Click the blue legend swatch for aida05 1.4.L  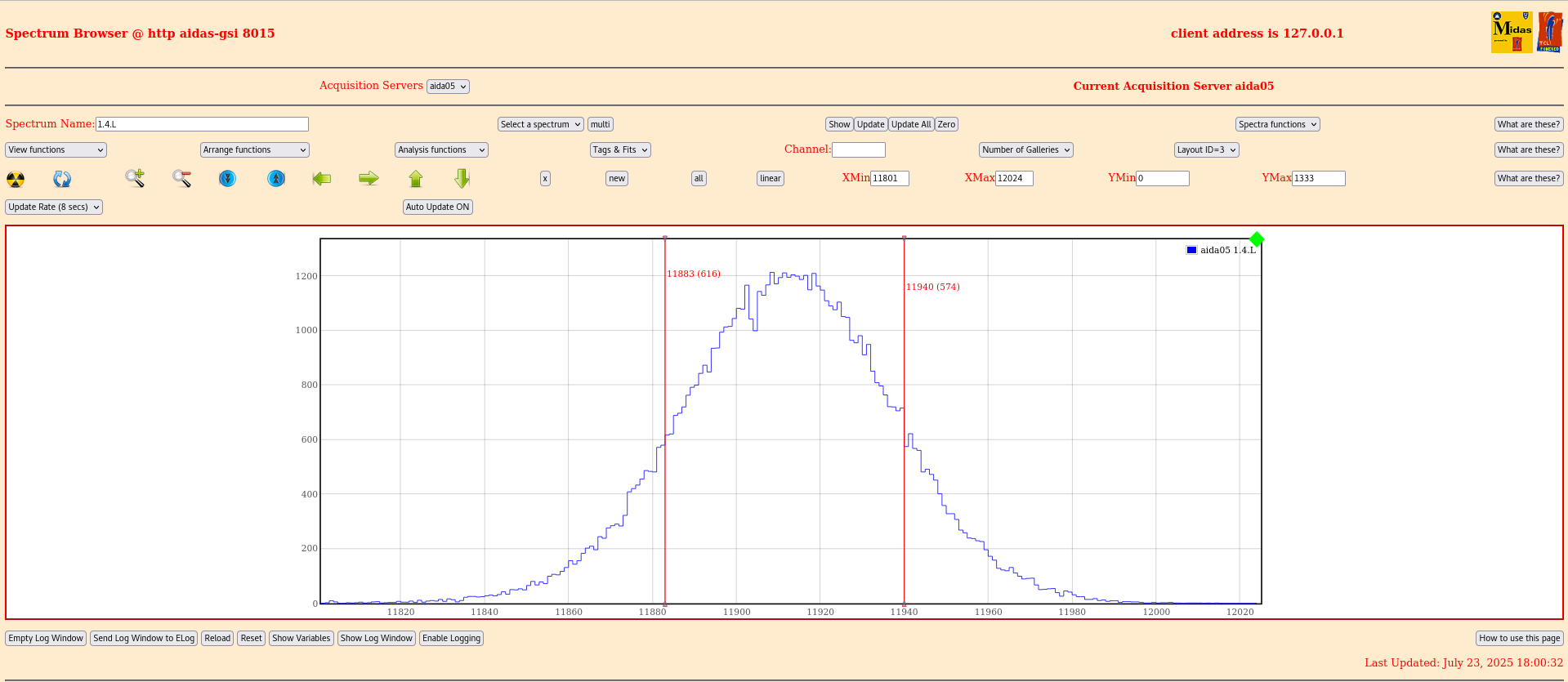point(1191,250)
